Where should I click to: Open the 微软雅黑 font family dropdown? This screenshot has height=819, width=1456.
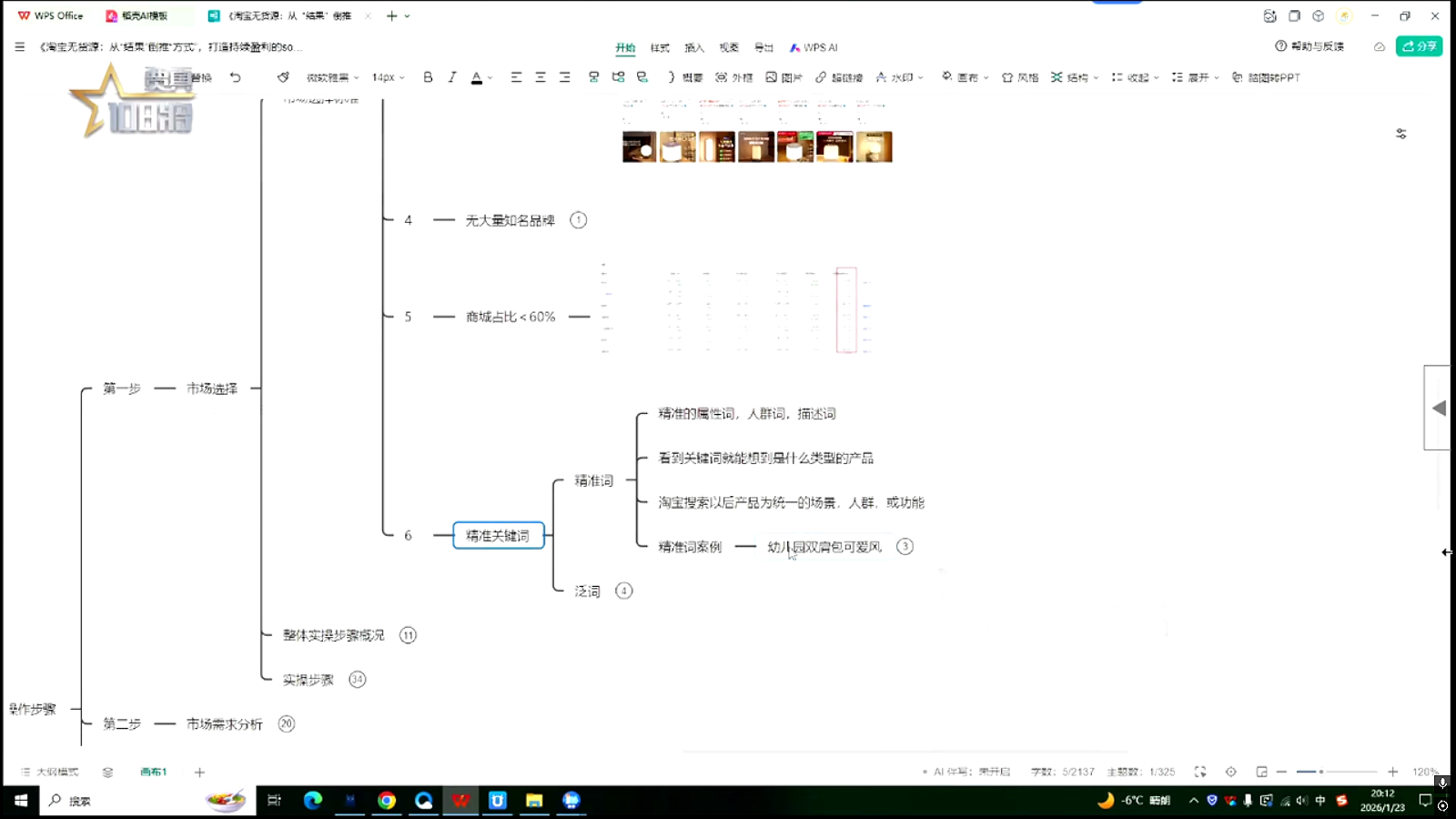point(332,77)
